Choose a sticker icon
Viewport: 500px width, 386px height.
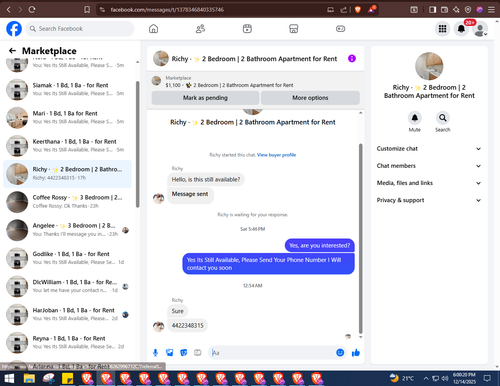pyautogui.click(x=184, y=353)
